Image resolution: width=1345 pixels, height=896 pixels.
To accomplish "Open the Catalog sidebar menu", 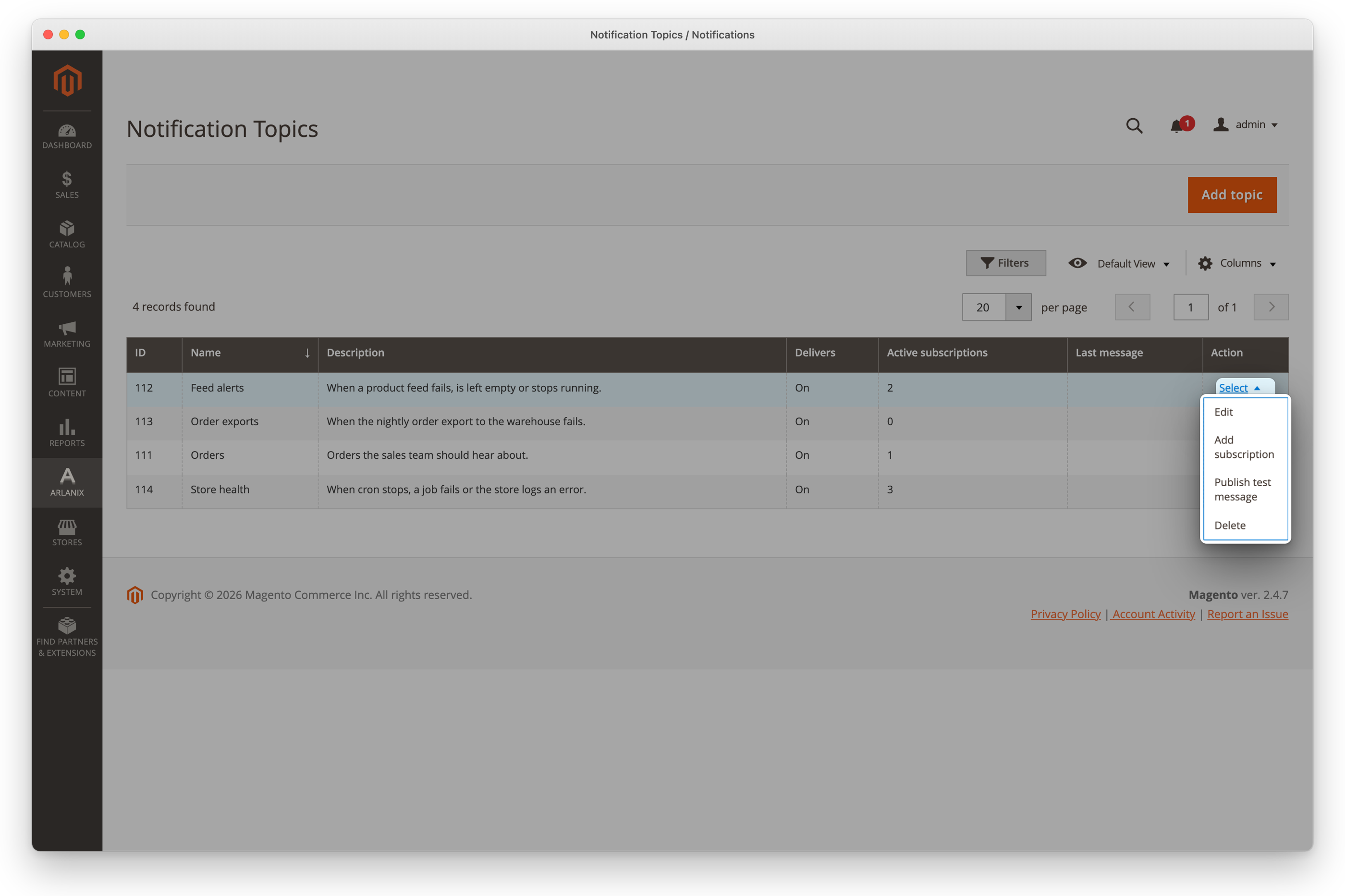I will pos(67,235).
